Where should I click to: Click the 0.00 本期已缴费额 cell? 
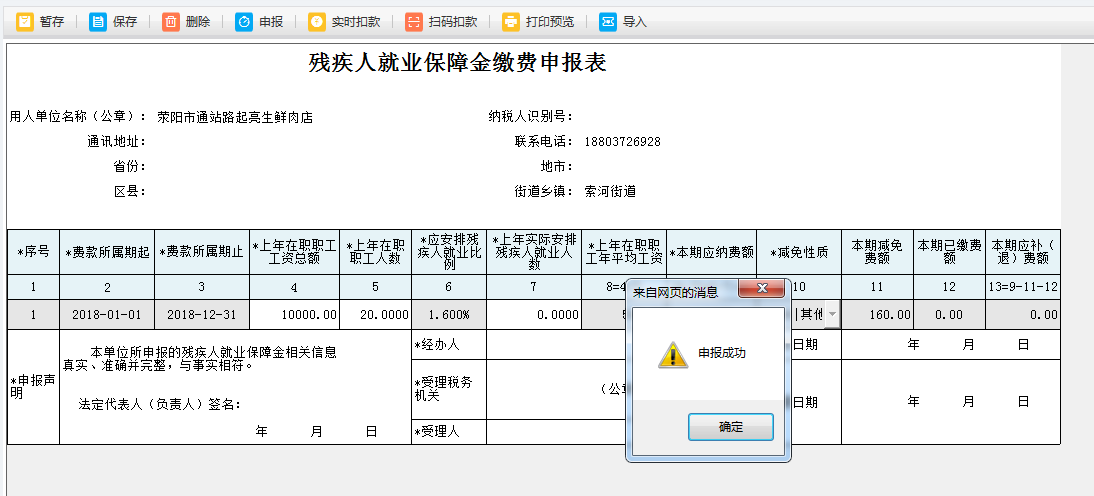[949, 315]
